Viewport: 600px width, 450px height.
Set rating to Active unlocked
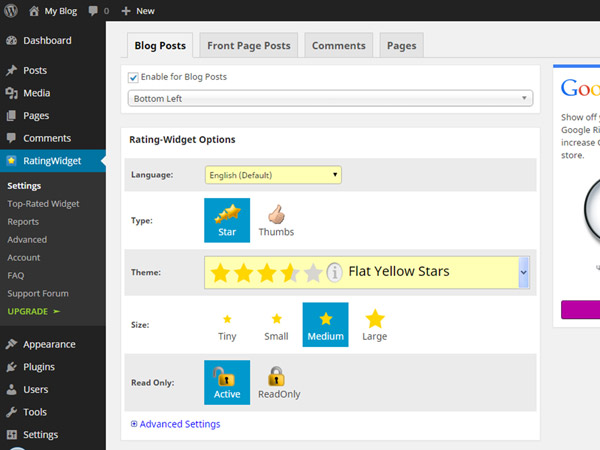click(227, 382)
